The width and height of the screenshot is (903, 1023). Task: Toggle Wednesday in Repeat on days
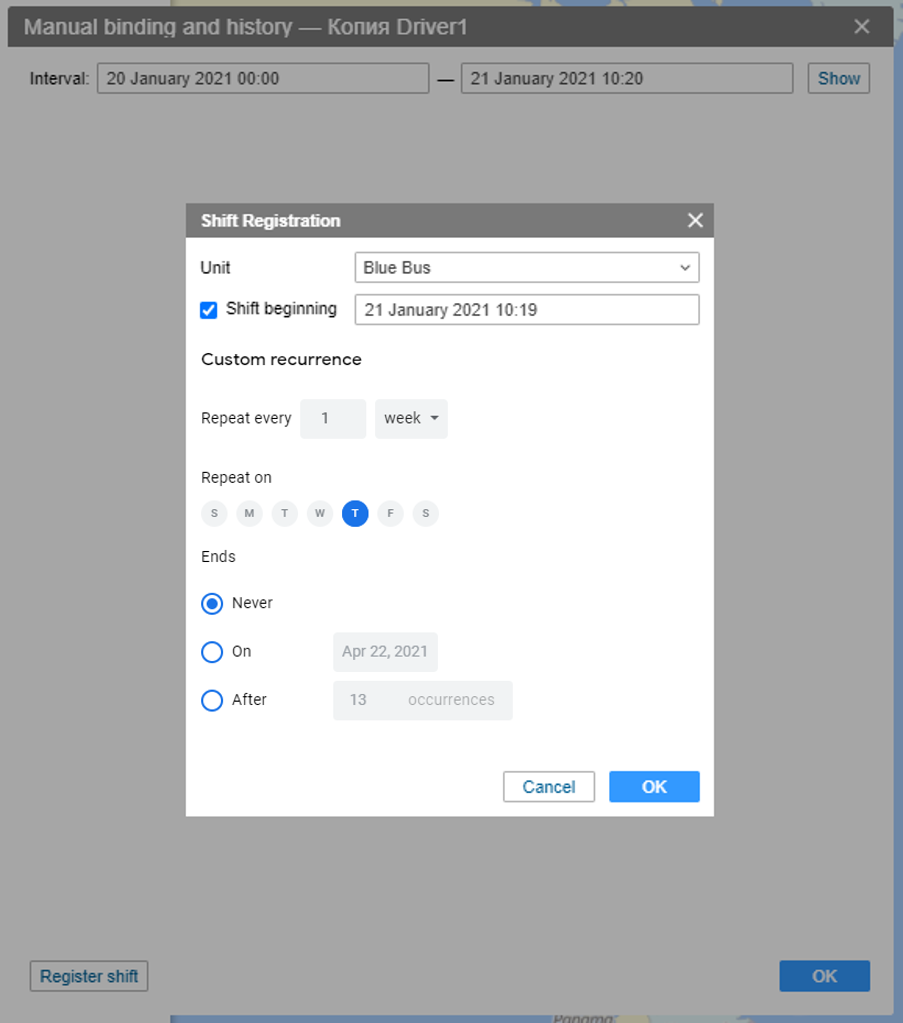pyautogui.click(x=320, y=514)
